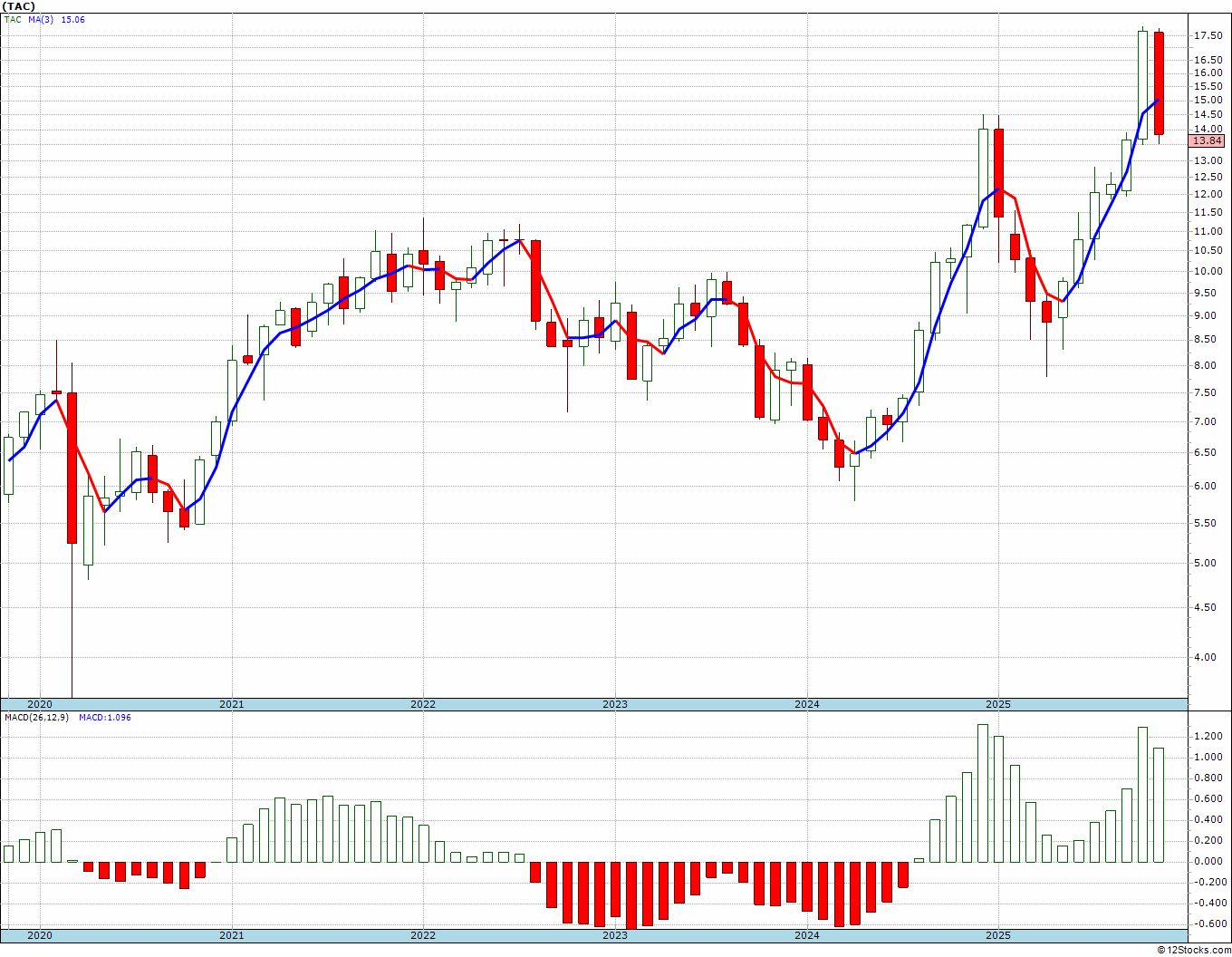
Task: Click the 13.00 price axis label
Action: 1208,160
